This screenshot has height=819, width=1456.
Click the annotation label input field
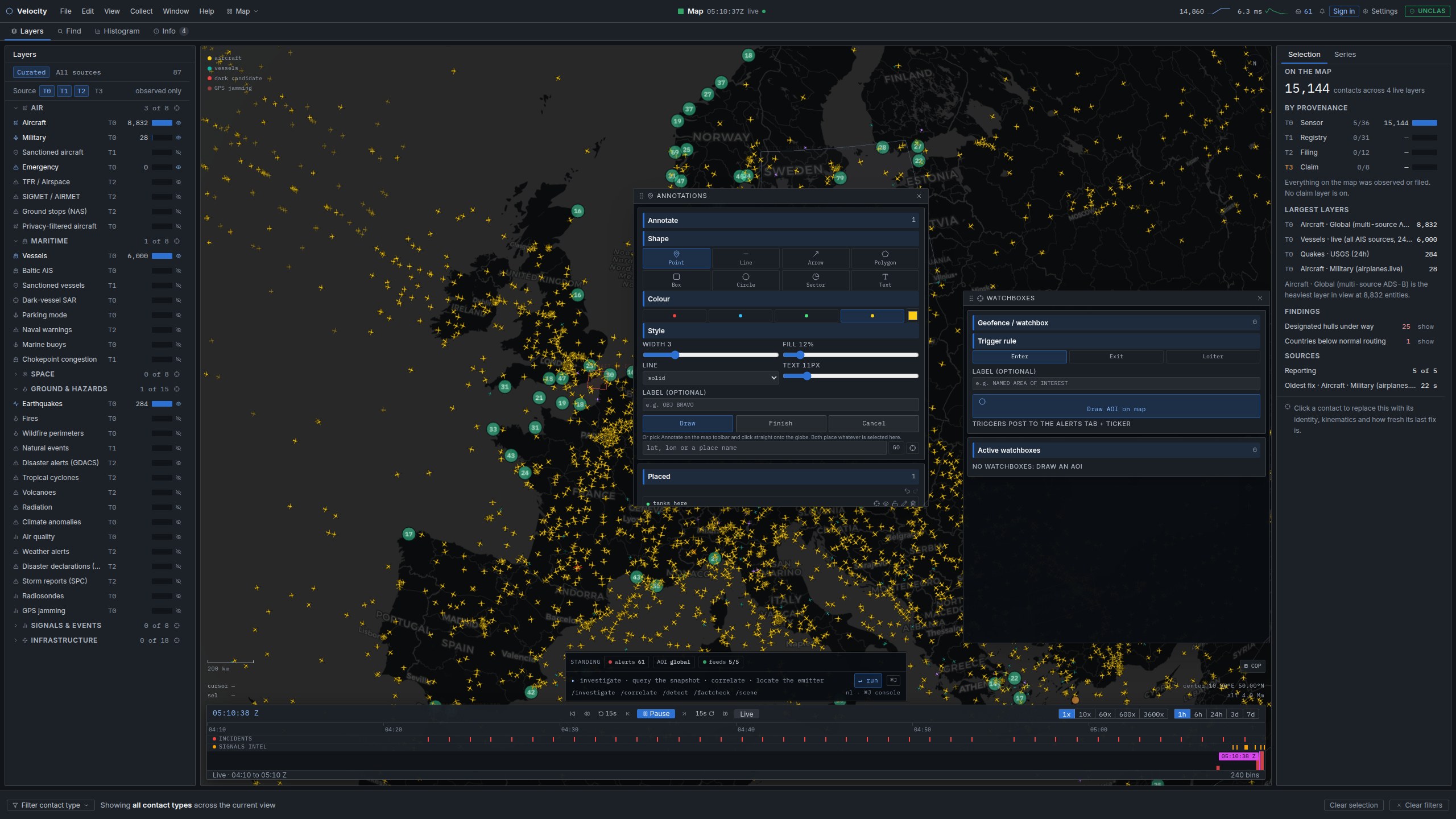tap(780, 404)
